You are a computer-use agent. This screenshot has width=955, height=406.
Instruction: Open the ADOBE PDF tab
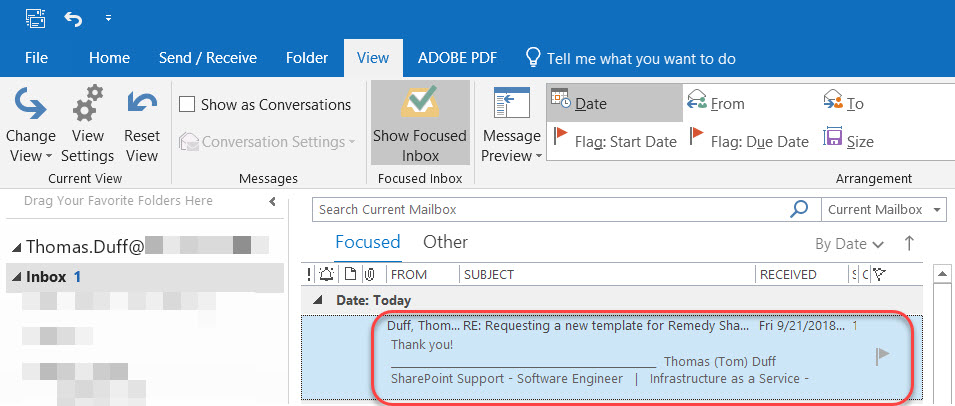pyautogui.click(x=457, y=58)
